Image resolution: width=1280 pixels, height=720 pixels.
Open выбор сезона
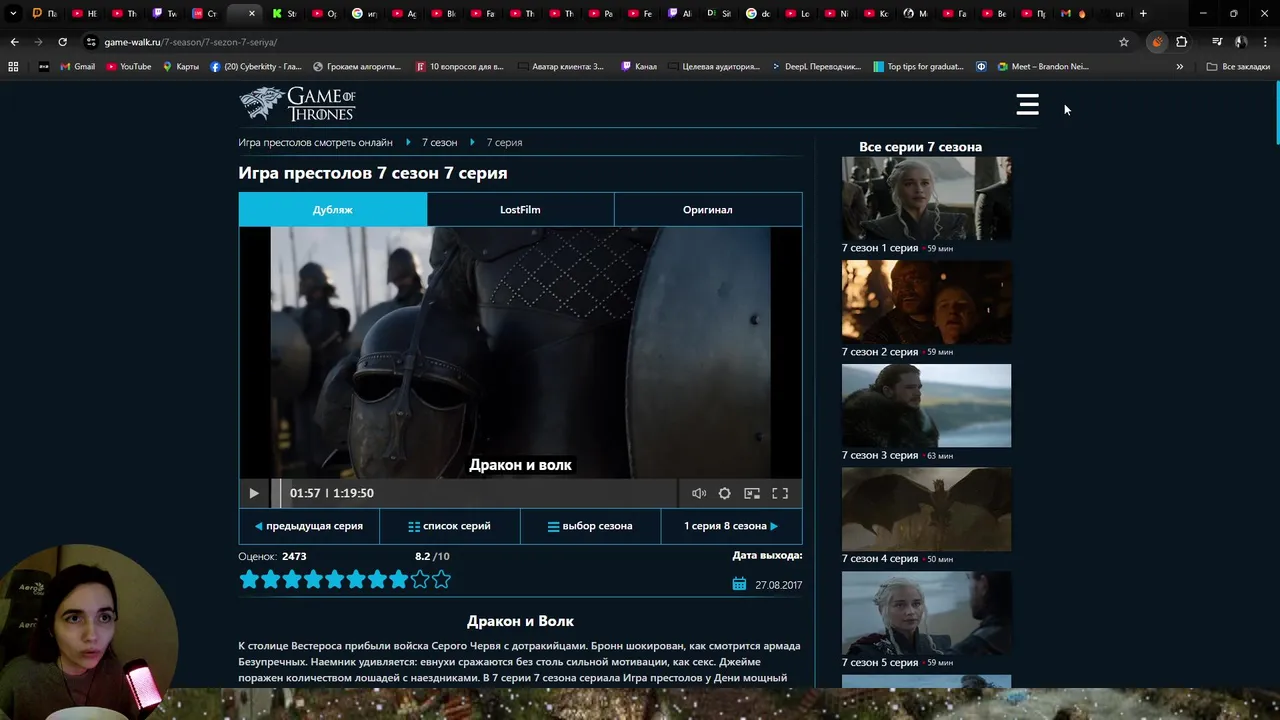[590, 526]
